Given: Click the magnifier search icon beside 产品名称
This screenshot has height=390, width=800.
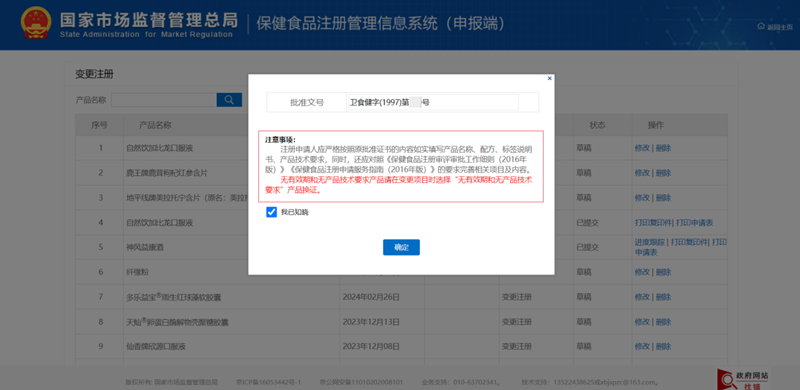Looking at the screenshot, I should point(229,100).
